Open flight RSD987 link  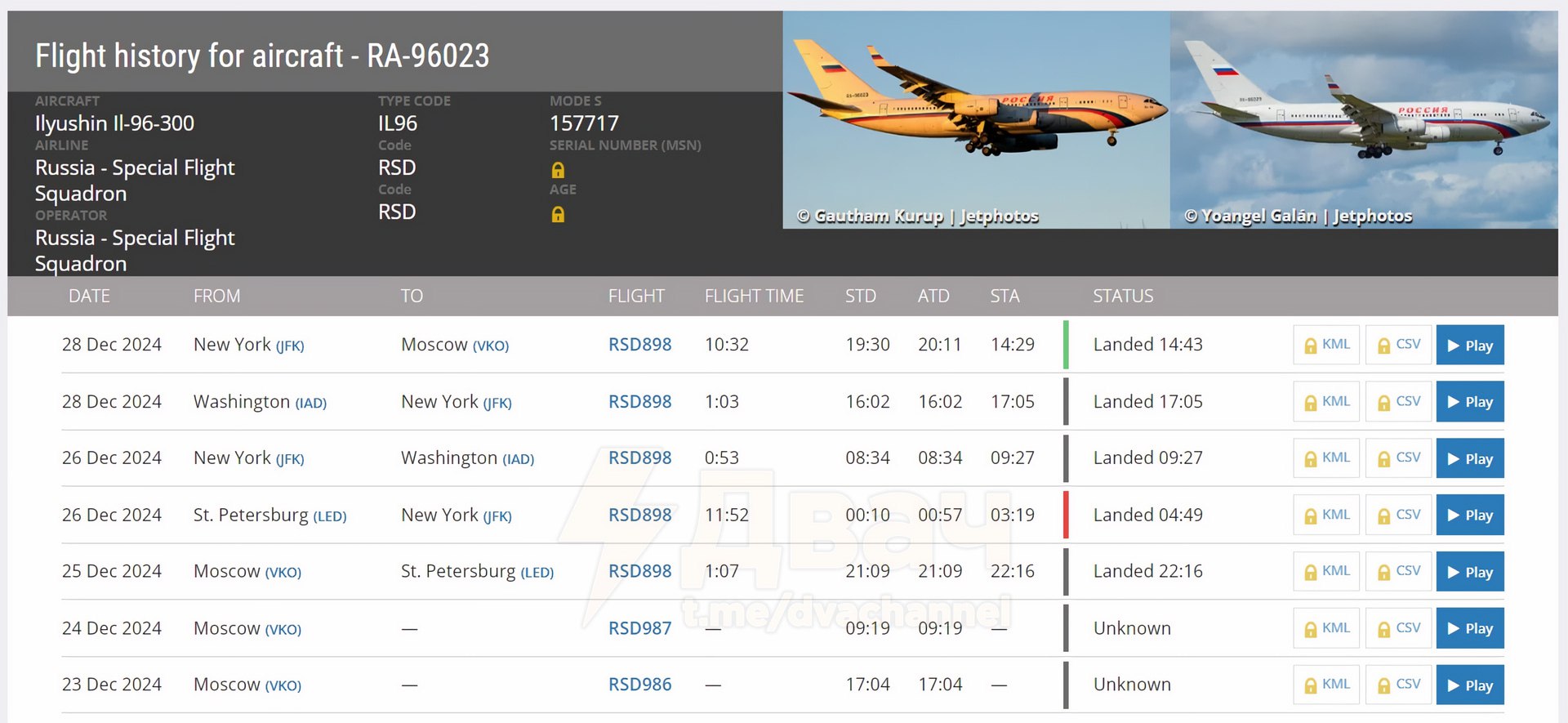pyautogui.click(x=639, y=628)
